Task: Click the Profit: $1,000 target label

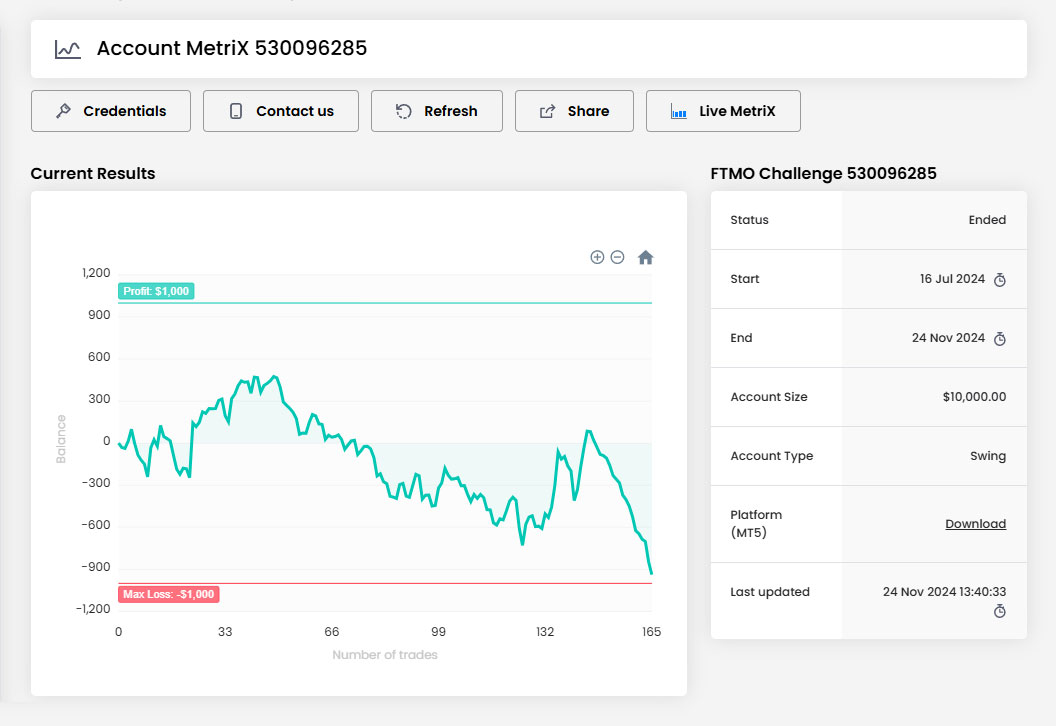Action: (156, 291)
